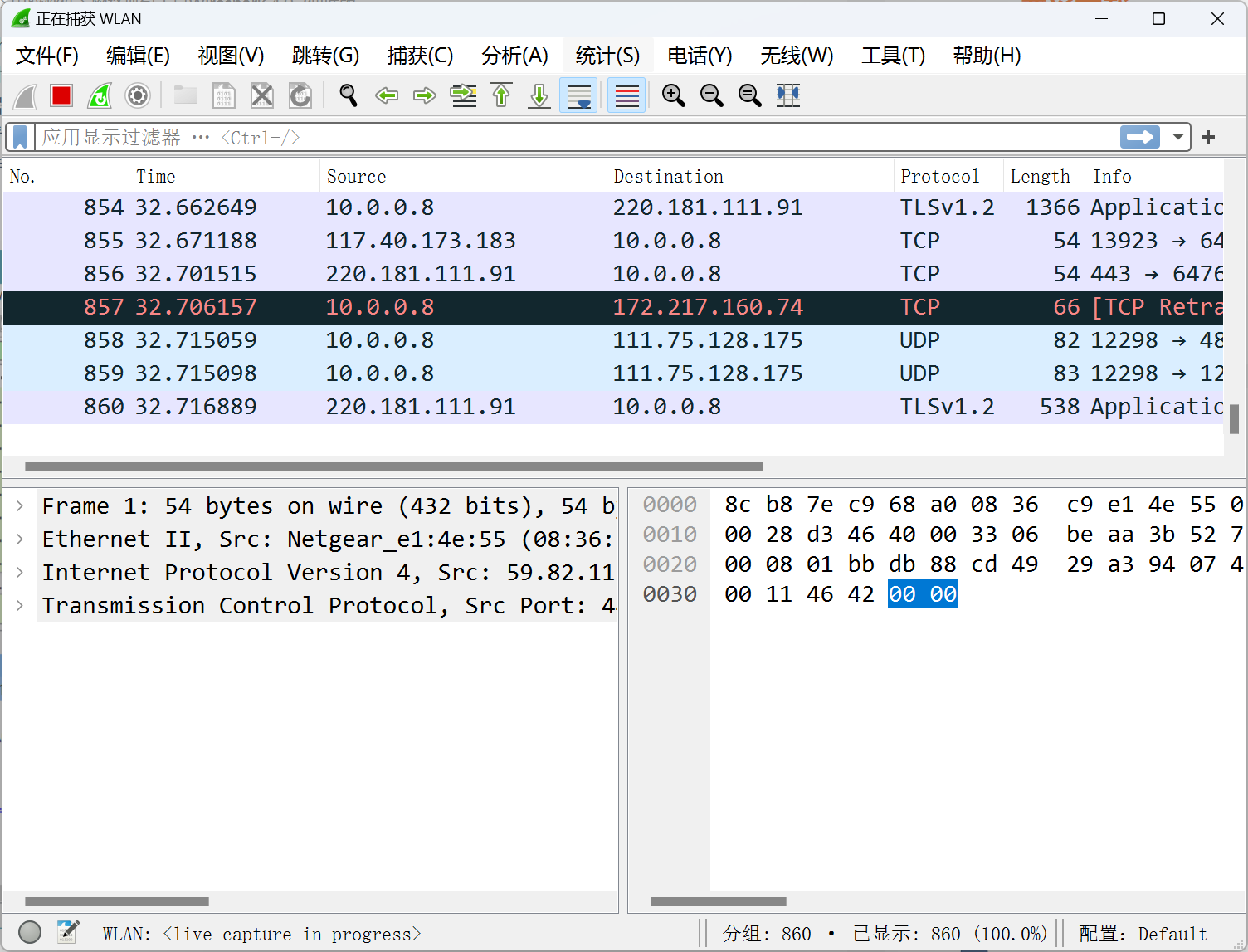Open the 视图(V) menu
The image size is (1248, 952).
232,56
